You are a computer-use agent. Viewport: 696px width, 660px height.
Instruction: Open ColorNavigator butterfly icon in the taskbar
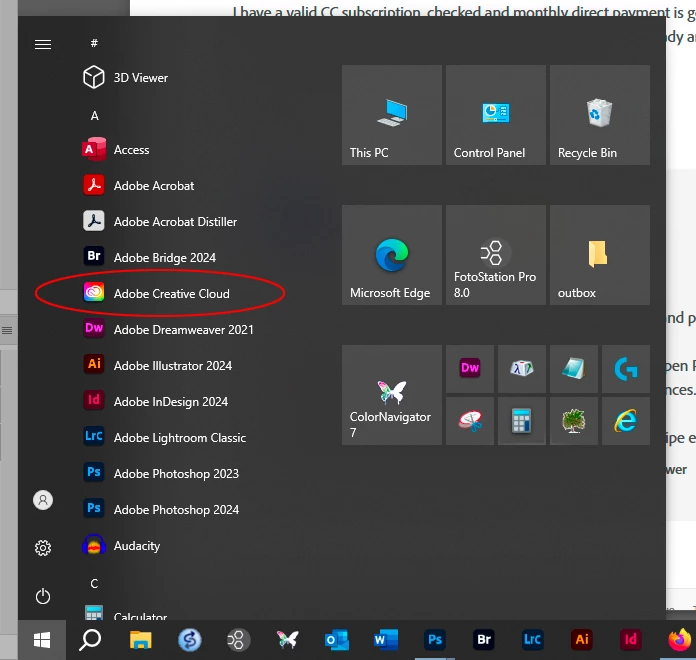click(x=288, y=640)
